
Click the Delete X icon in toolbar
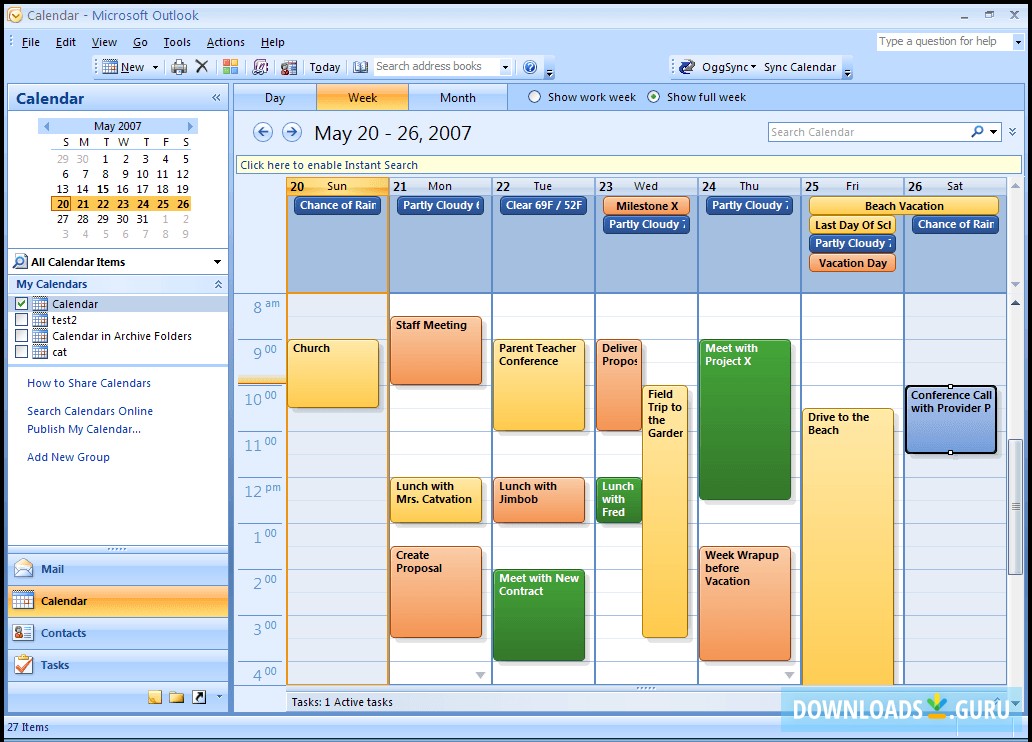[202, 66]
